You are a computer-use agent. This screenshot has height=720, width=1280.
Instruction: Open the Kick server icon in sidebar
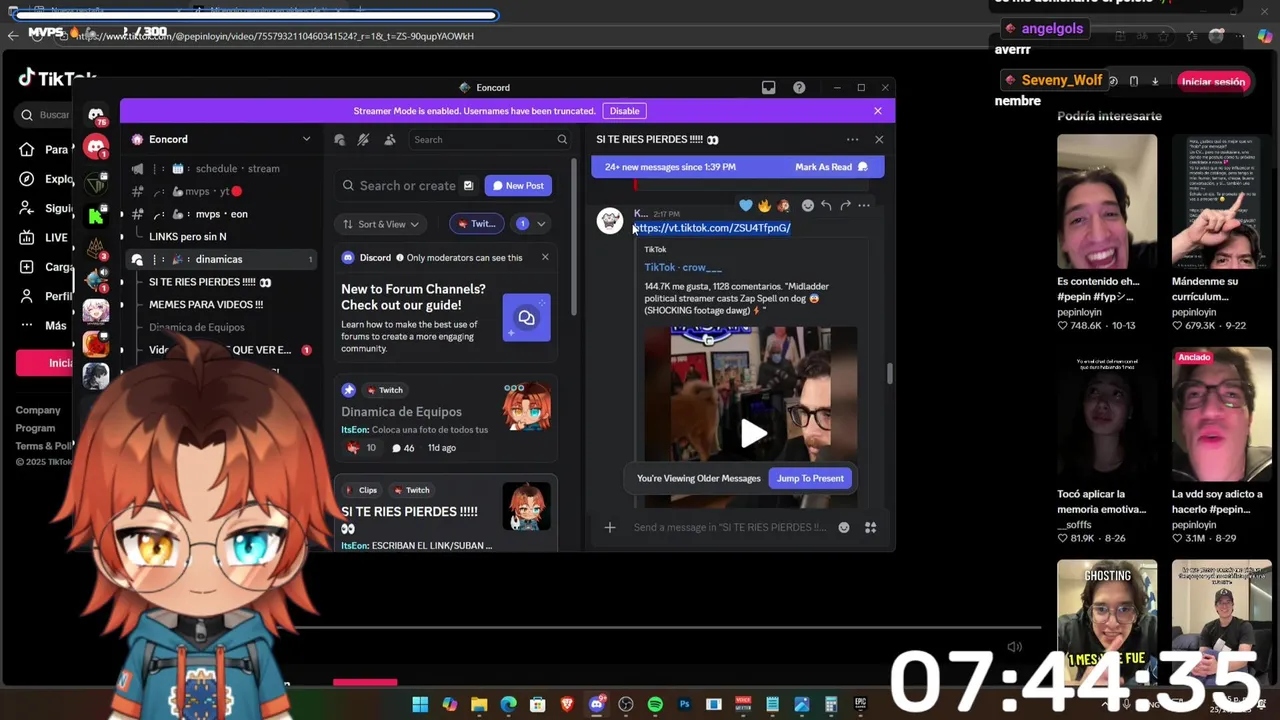96,214
